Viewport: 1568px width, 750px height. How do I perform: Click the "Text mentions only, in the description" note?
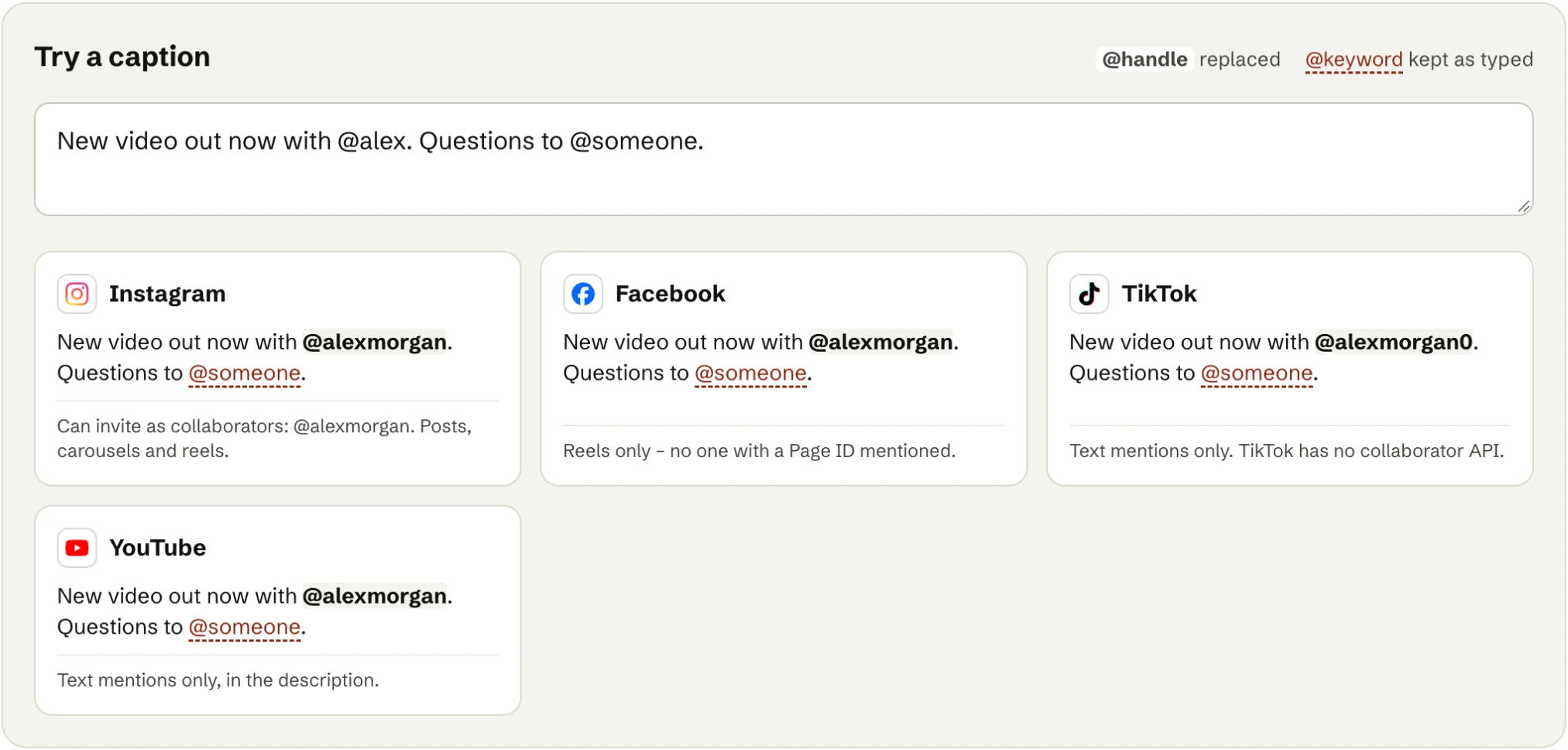point(218,680)
